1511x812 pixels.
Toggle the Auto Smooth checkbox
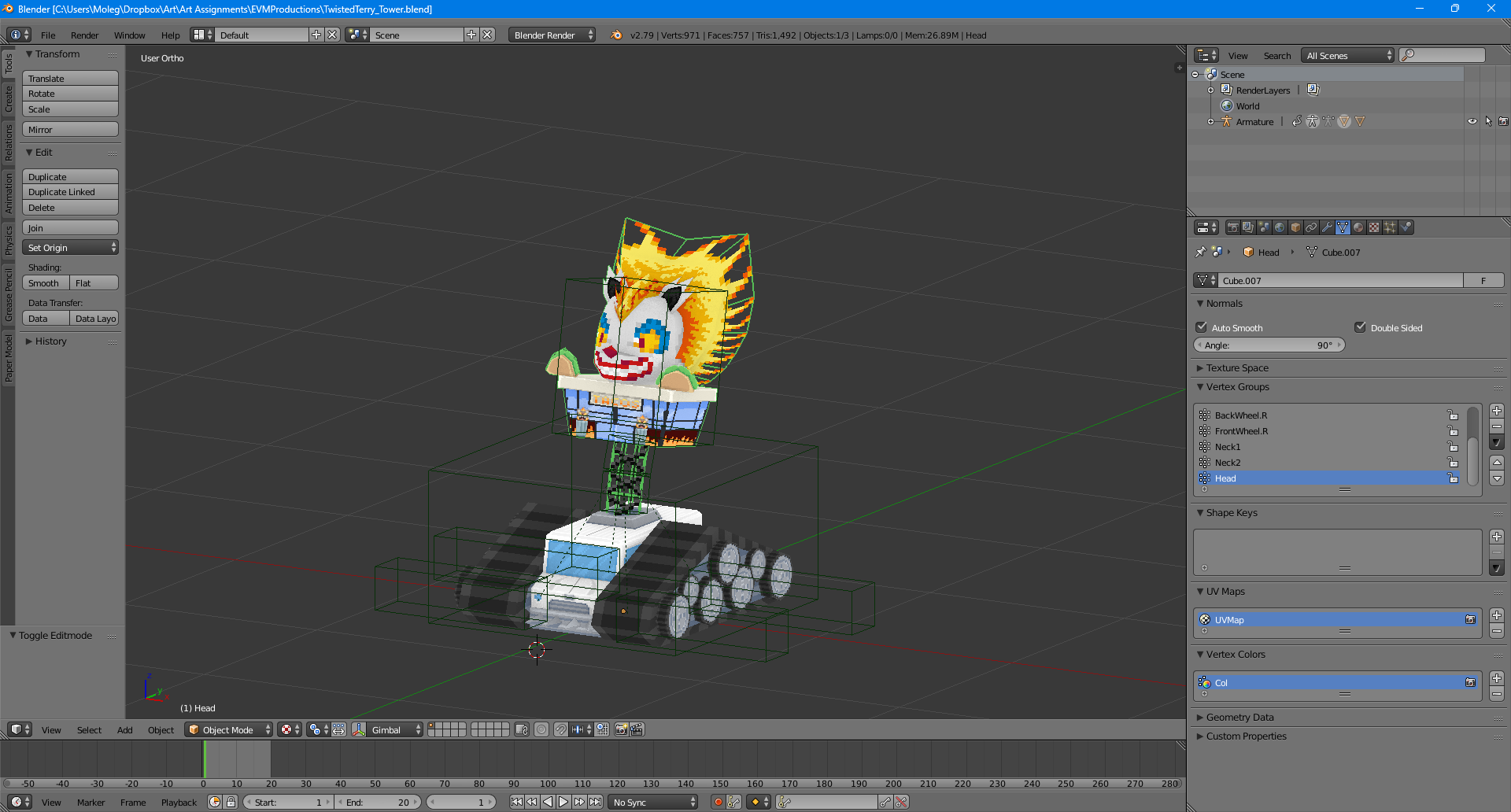pyautogui.click(x=1202, y=327)
